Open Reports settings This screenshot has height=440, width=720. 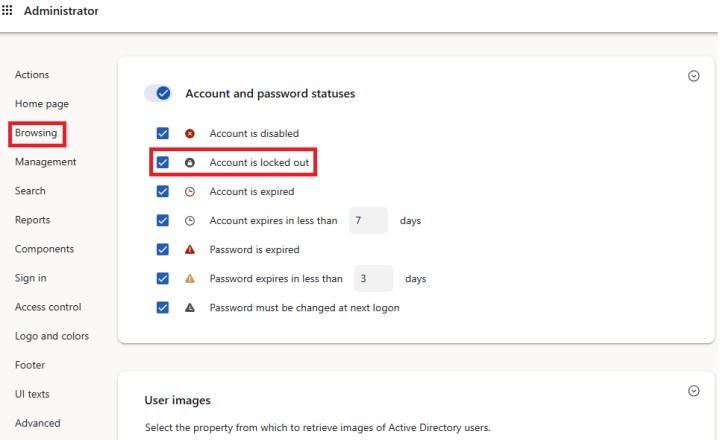tap(32, 220)
